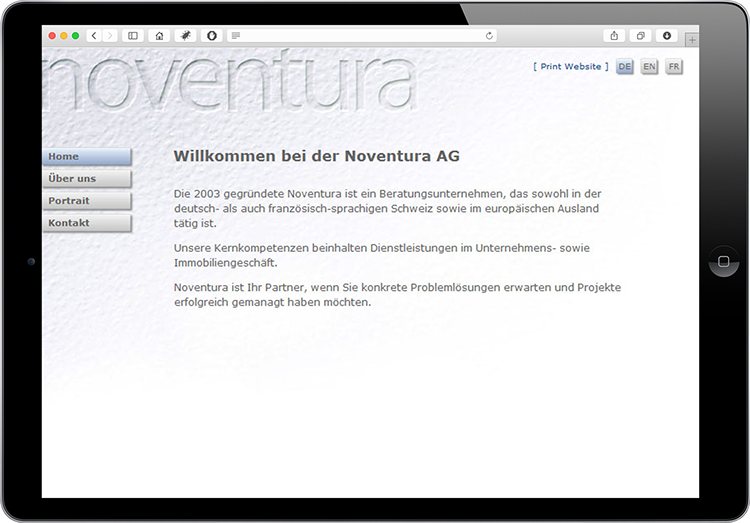Open reader view icon in address bar
This screenshot has height=523, width=750.
pos(236,35)
